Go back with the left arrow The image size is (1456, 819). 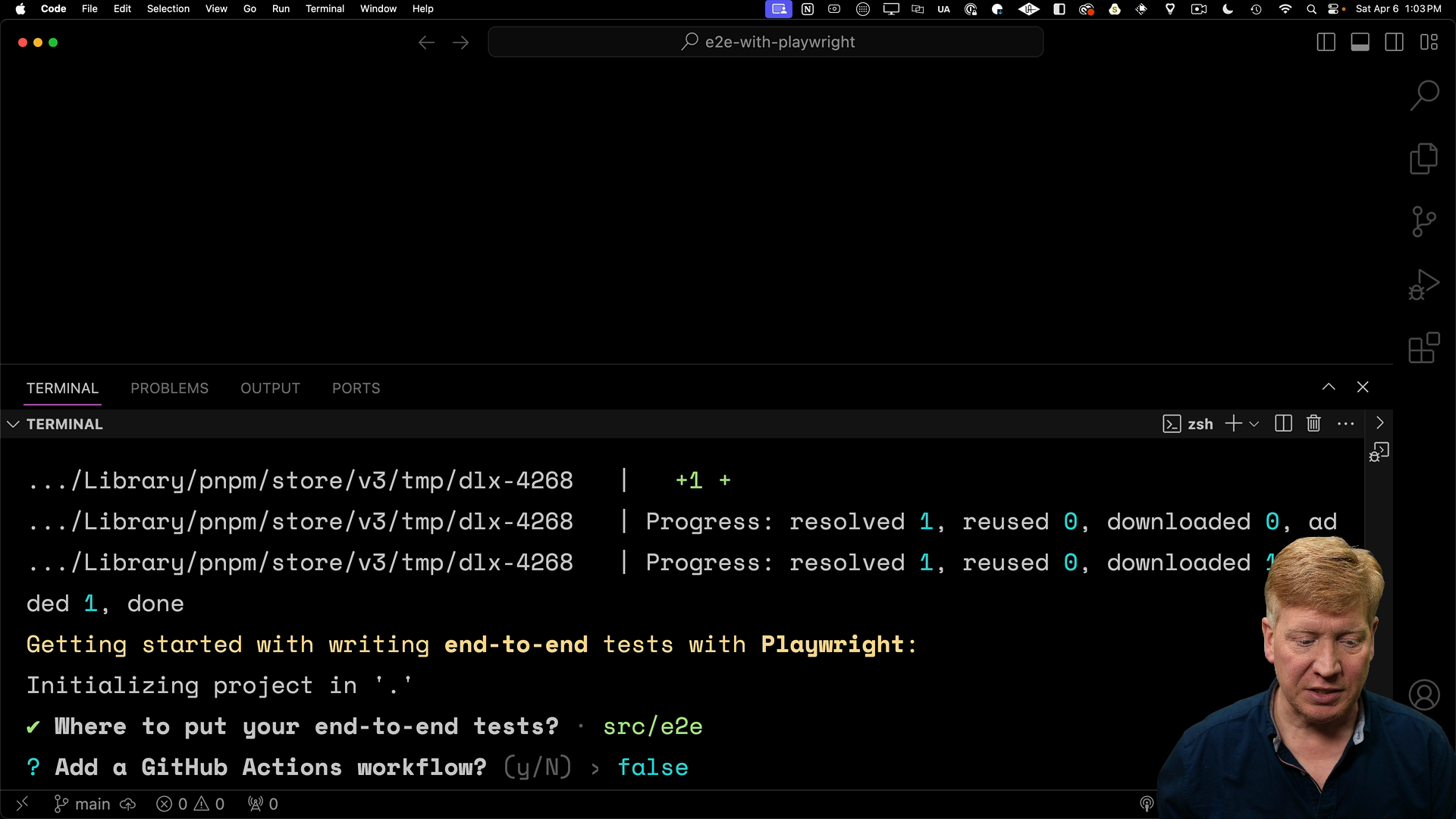click(x=426, y=42)
